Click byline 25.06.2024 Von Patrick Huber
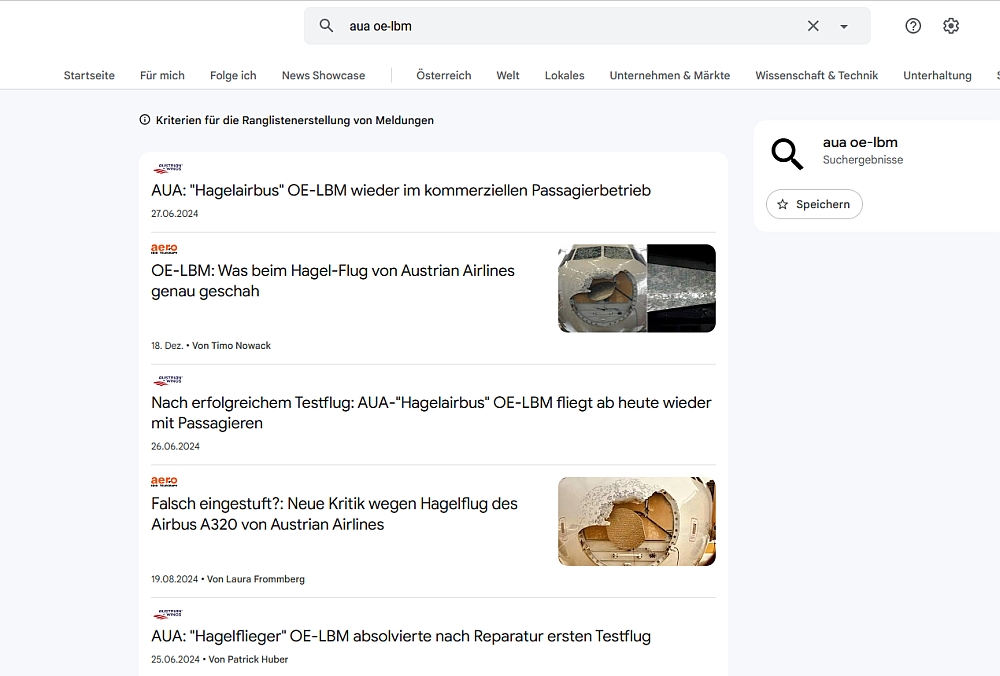Viewport: 1000px width, 676px height. (x=219, y=659)
